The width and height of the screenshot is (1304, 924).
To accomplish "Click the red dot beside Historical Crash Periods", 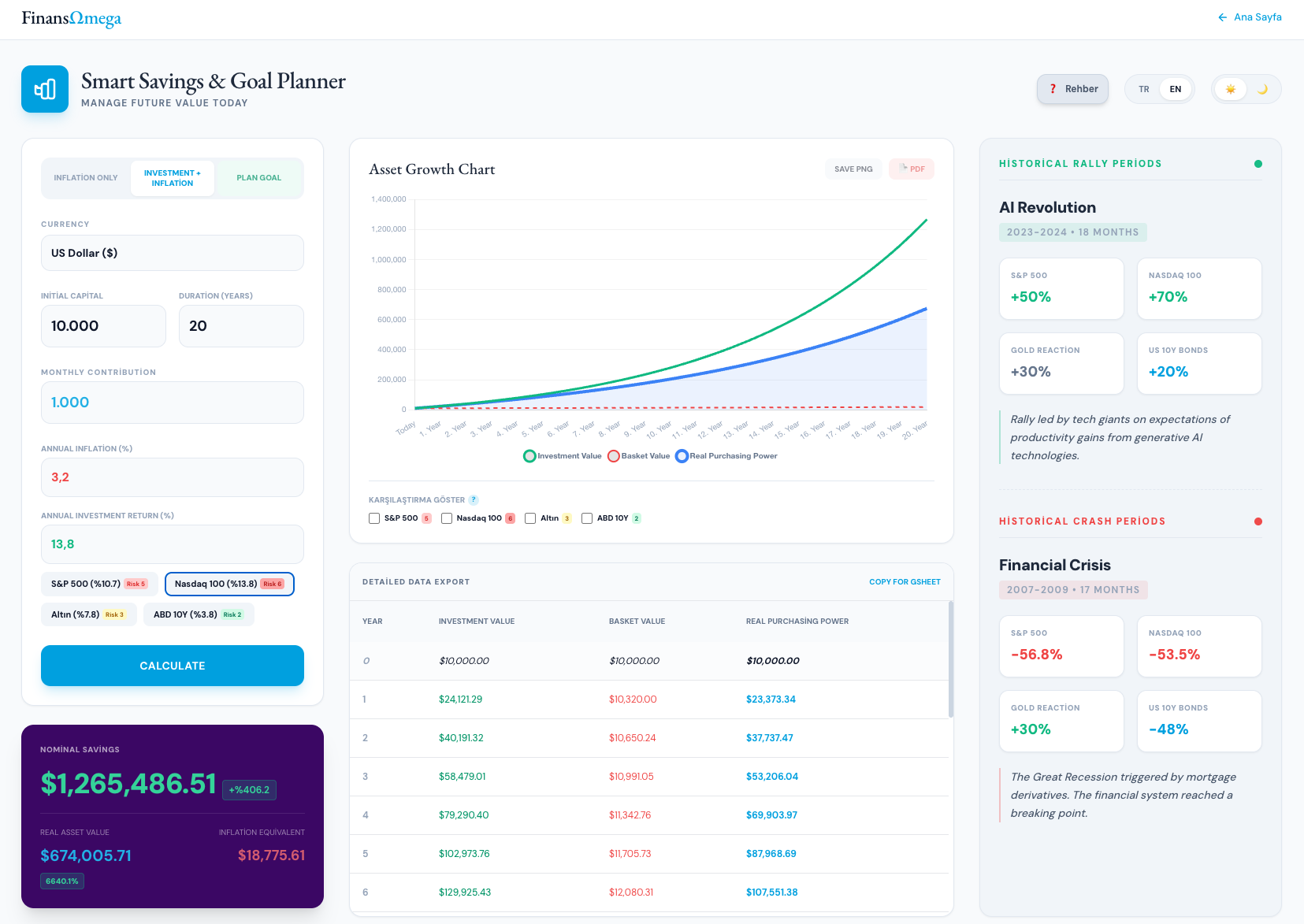I will click(x=1258, y=521).
